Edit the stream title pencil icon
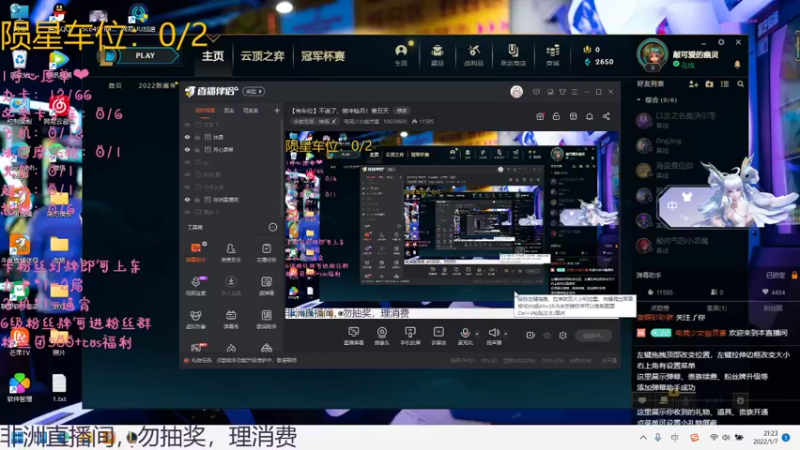Screen dimensions: 800x450 tap(334, 121)
